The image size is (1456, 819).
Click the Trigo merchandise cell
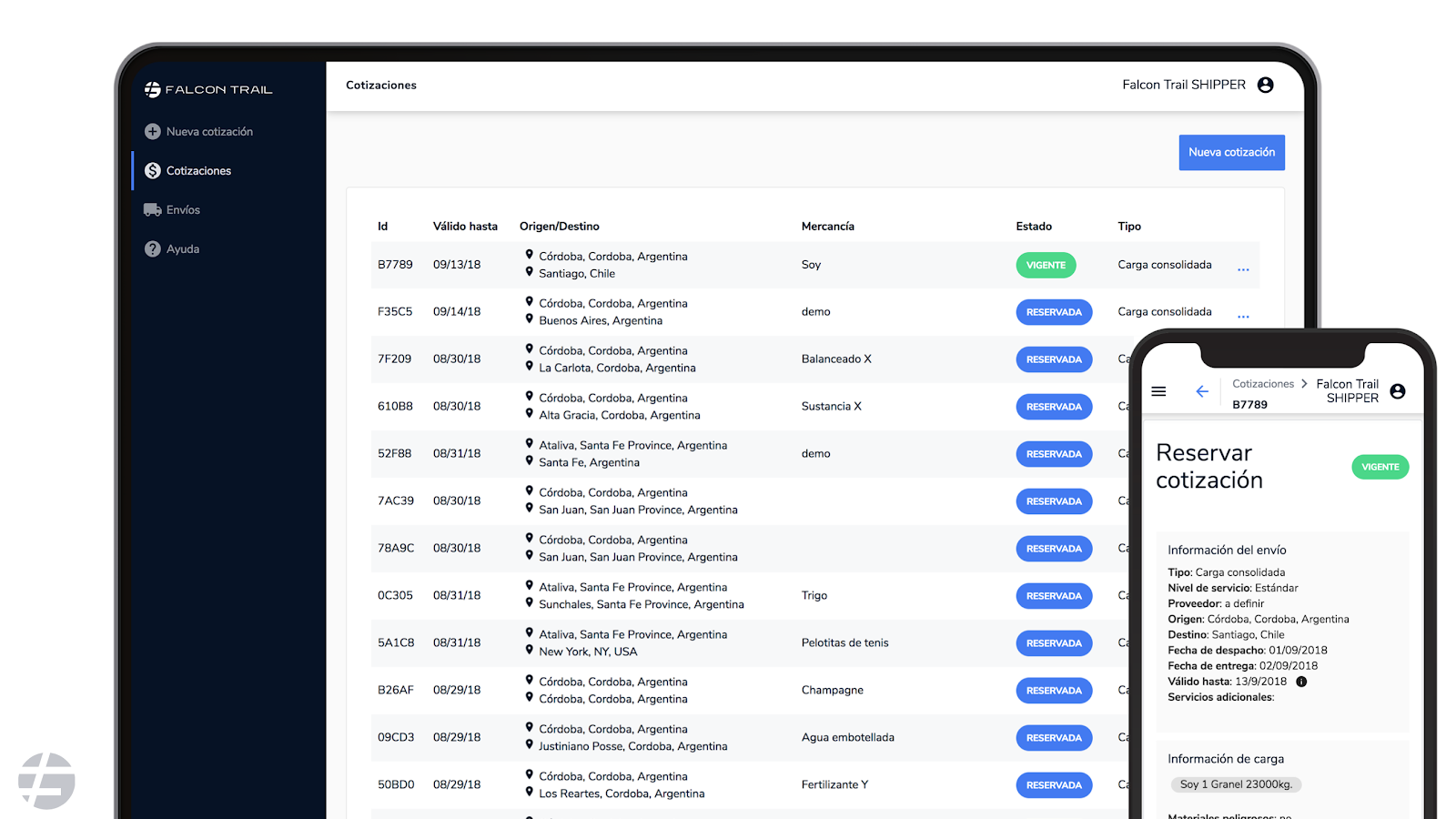(x=814, y=596)
